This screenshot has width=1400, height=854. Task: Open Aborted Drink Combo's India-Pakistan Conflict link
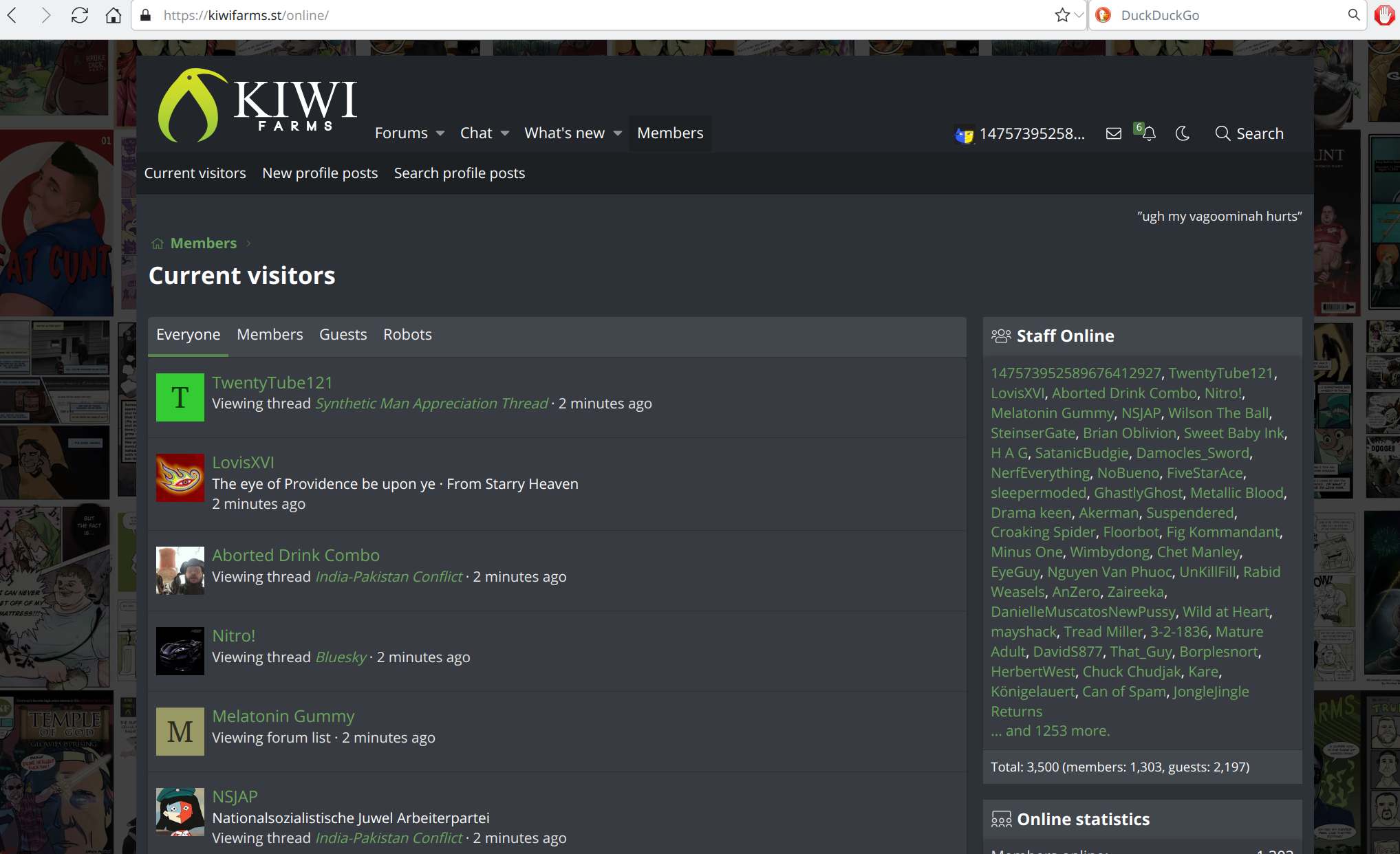pyautogui.click(x=389, y=577)
